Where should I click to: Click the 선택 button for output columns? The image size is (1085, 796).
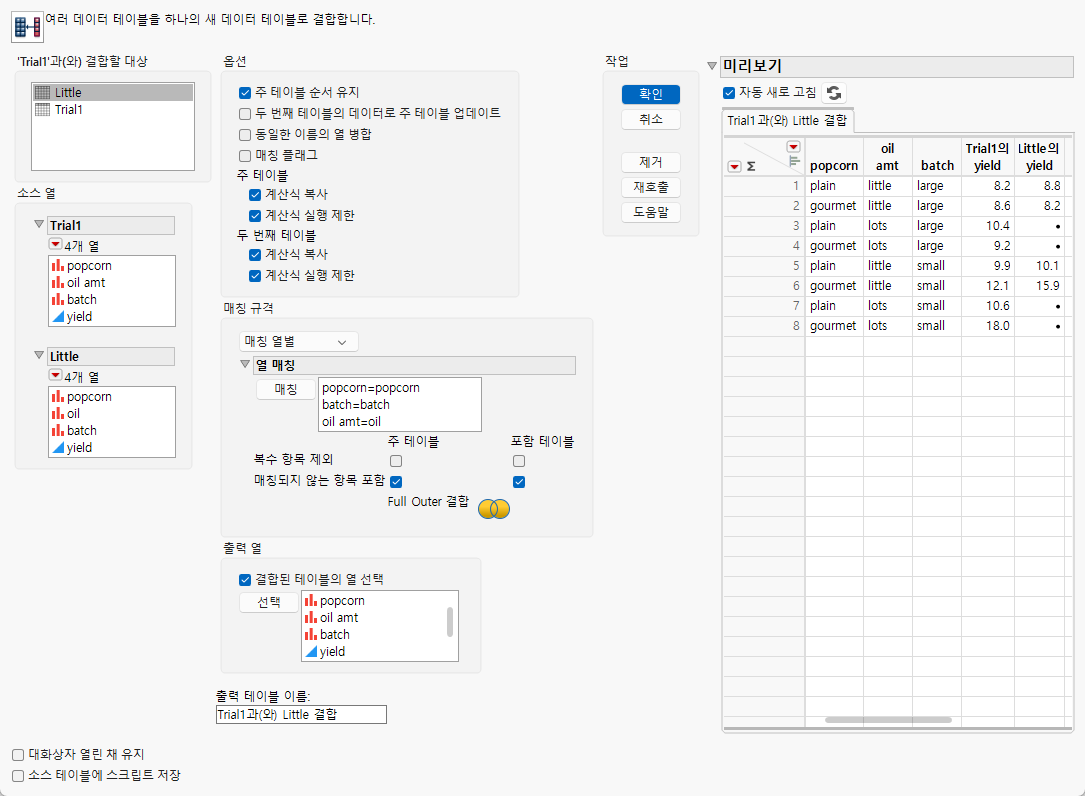click(x=268, y=602)
